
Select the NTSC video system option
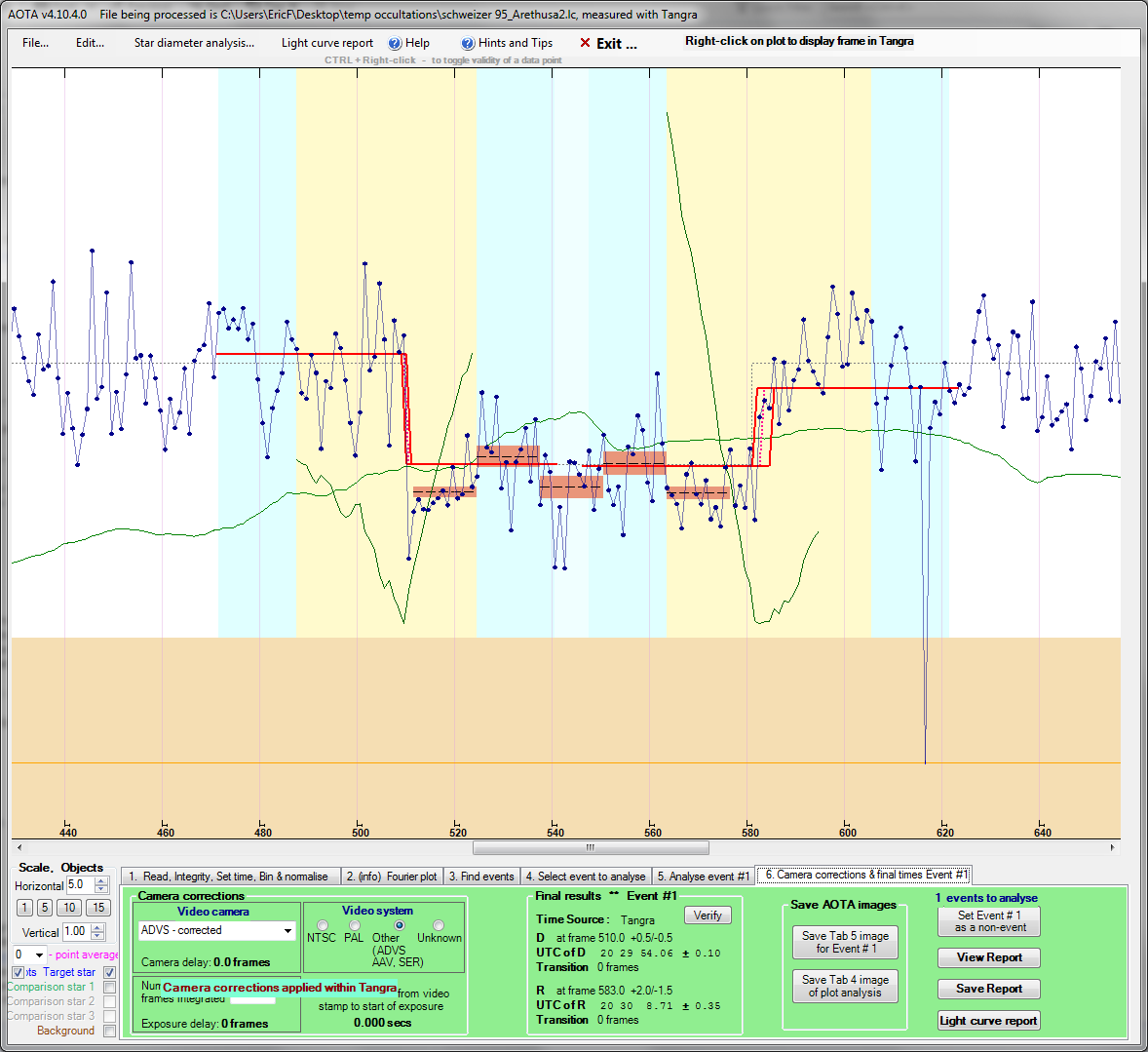(x=323, y=925)
